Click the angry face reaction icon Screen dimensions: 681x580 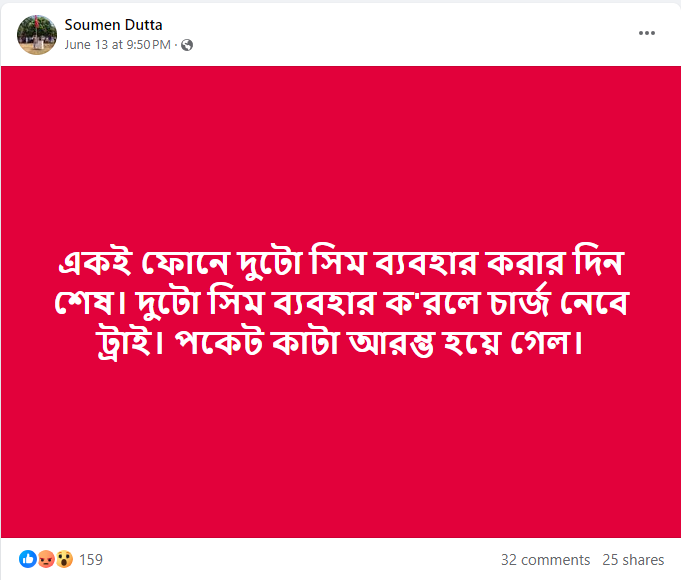(x=45, y=559)
